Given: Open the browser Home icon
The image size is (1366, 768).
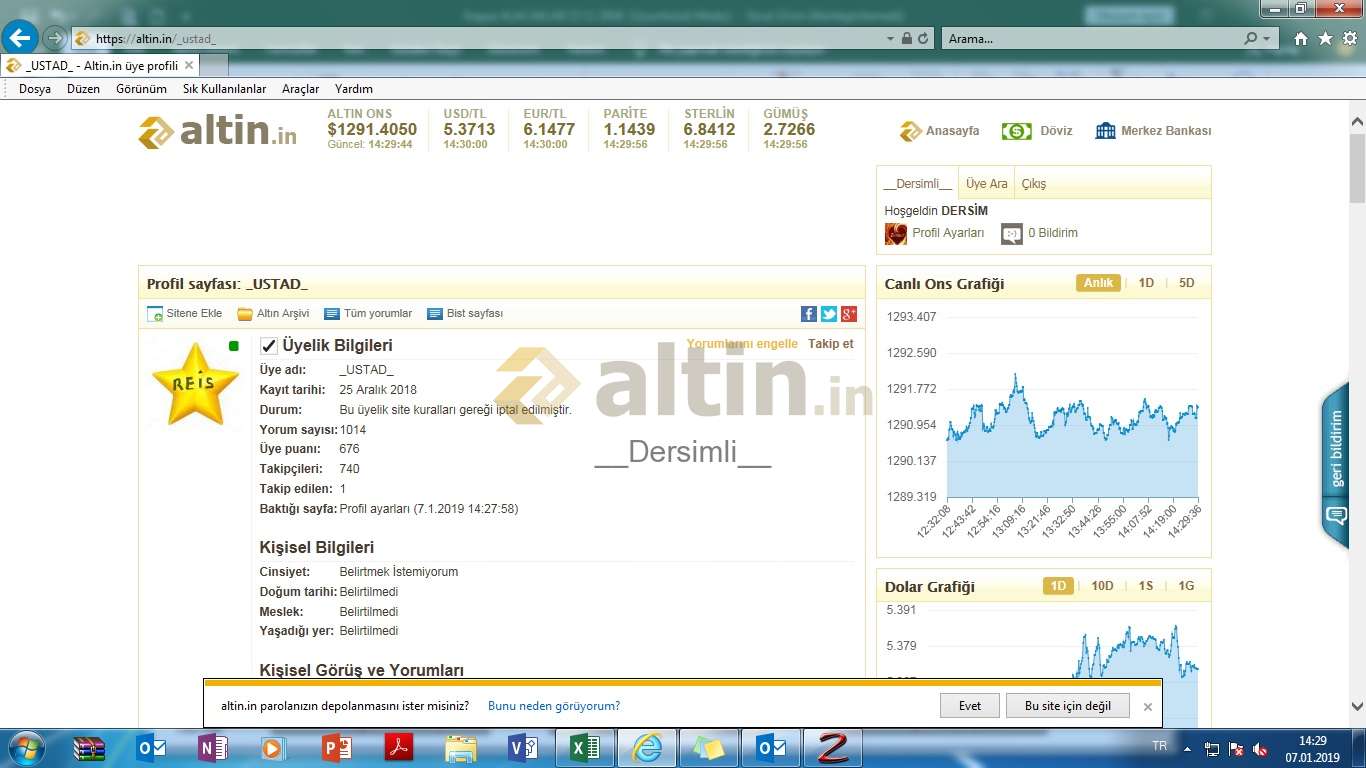Looking at the screenshot, I should coord(1301,38).
